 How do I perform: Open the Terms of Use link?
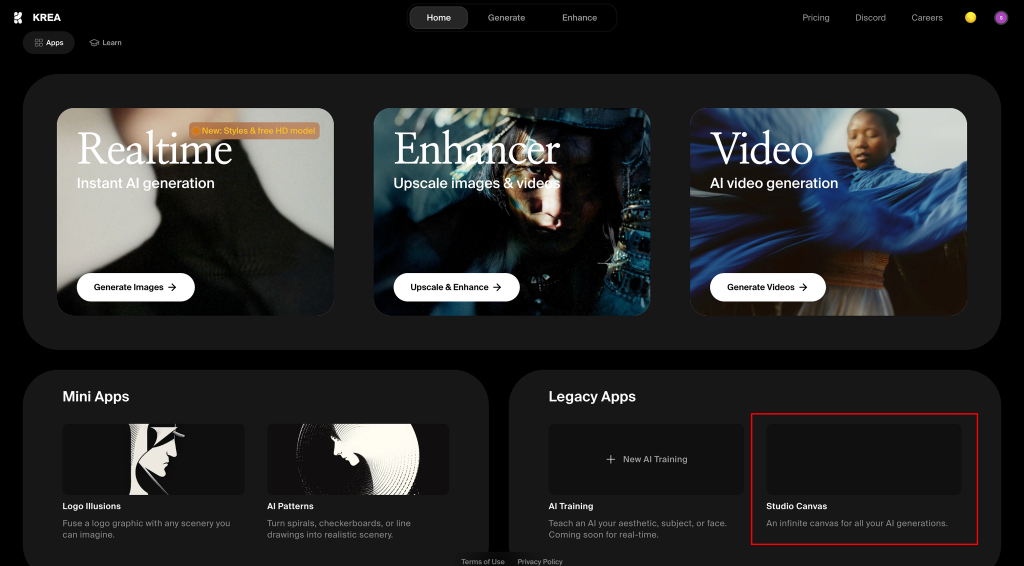click(483, 561)
